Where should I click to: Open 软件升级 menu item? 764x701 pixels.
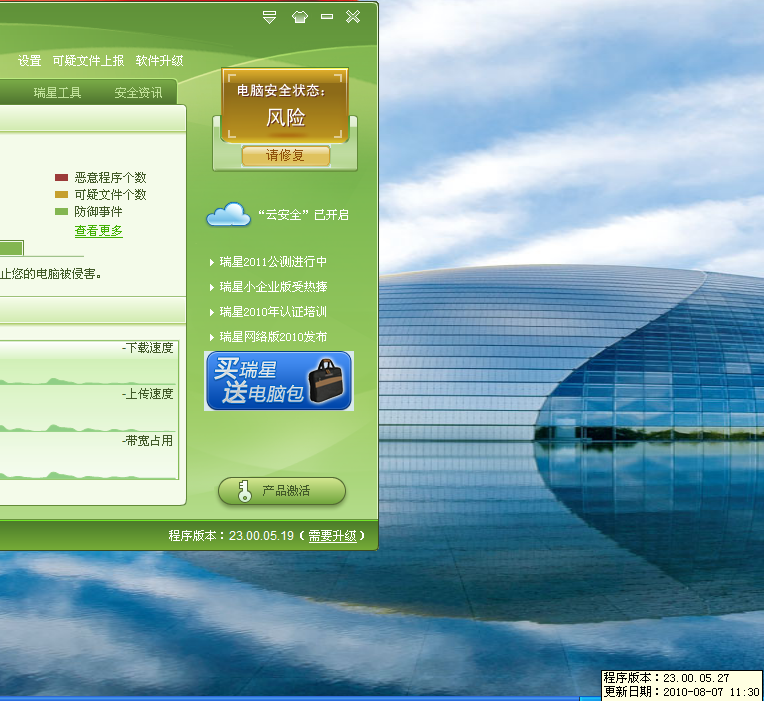pyautogui.click(x=159, y=61)
